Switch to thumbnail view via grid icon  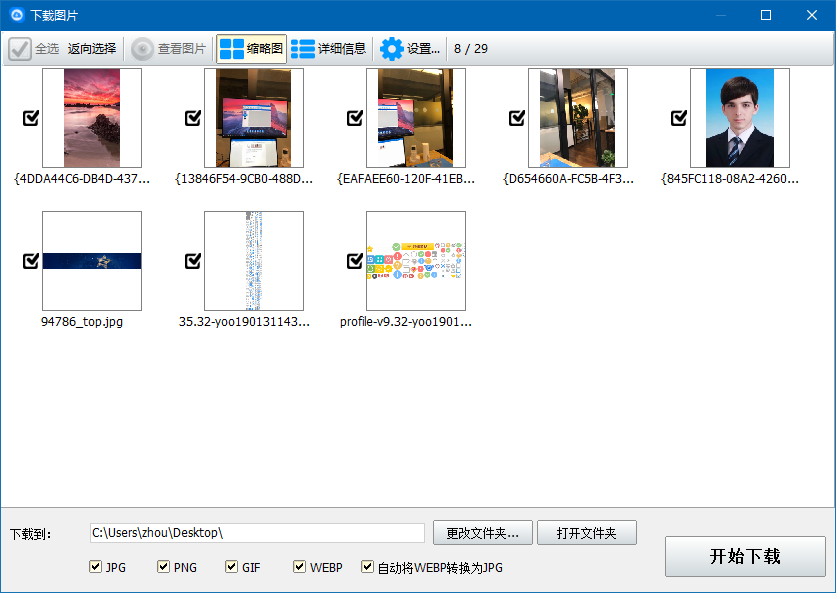tap(231, 49)
